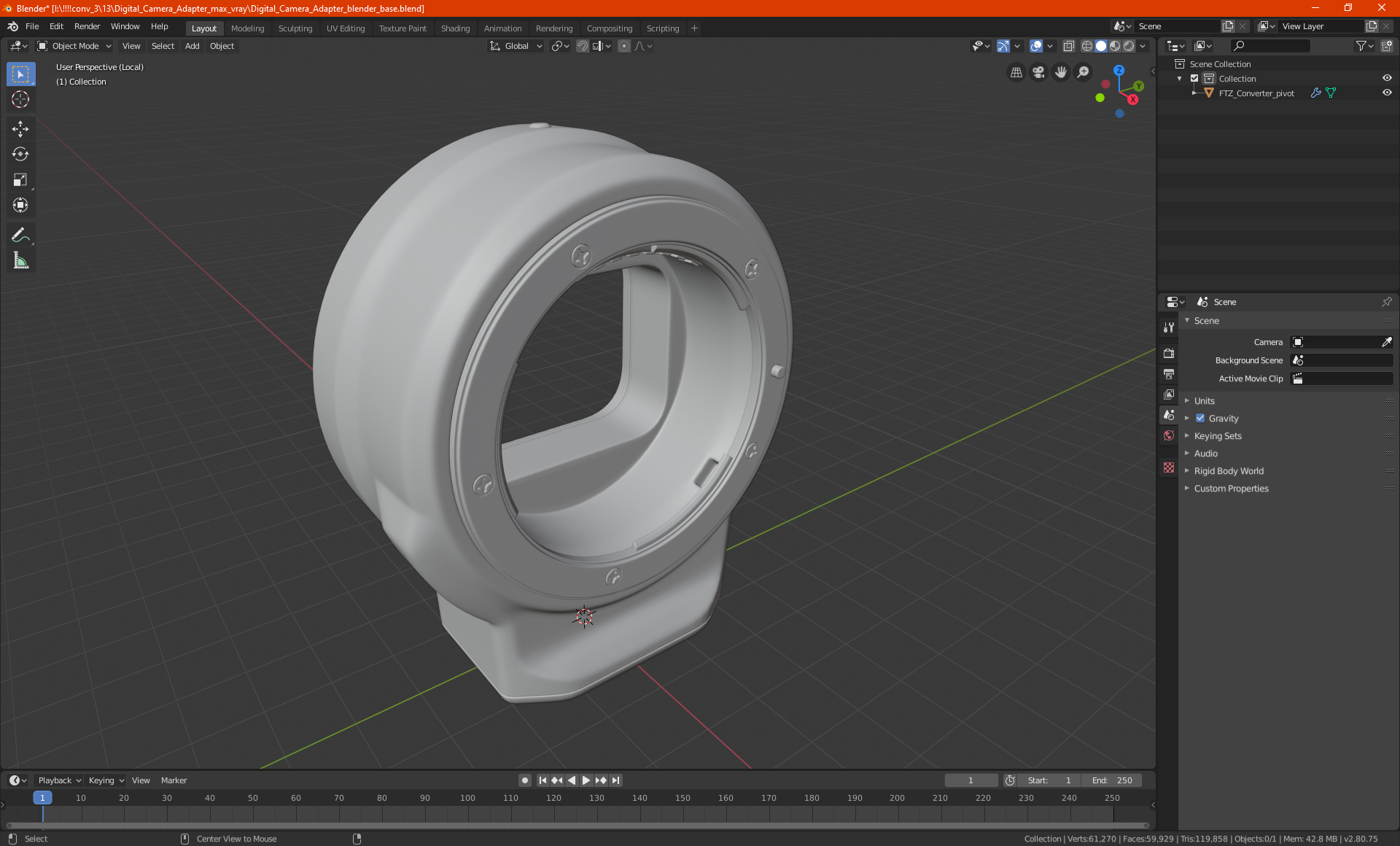This screenshot has height=846, width=1400.
Task: Toggle the Gravity checkbox
Action: tap(1200, 419)
